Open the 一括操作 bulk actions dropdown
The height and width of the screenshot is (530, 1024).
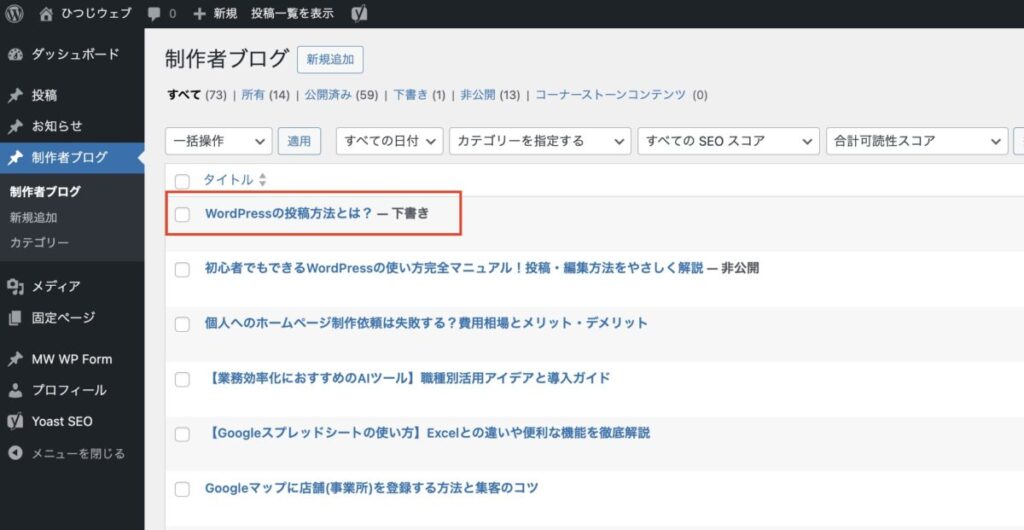[x=219, y=141]
